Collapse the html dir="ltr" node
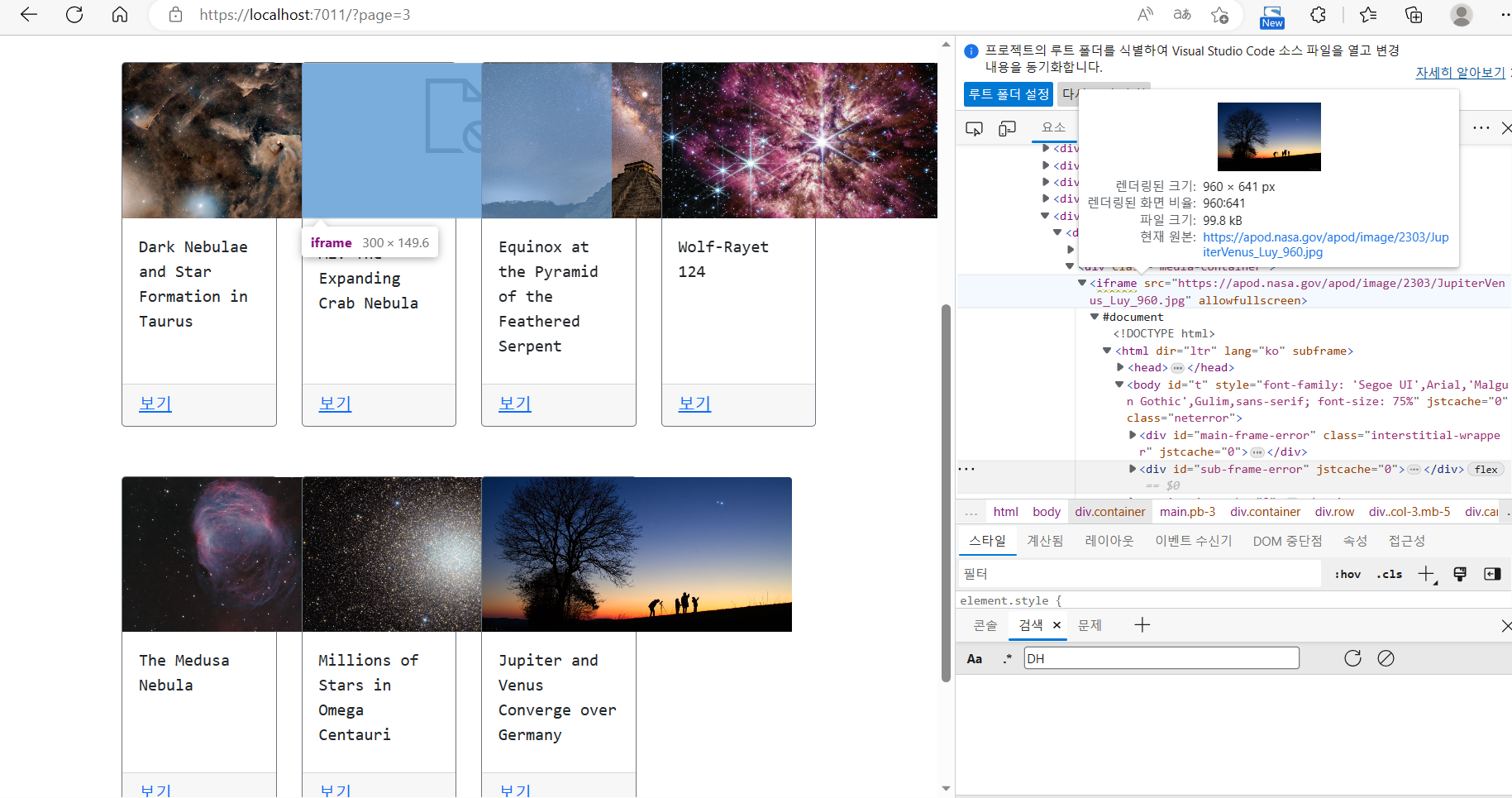Screen dimensions: 1512x798 tap(1107, 351)
